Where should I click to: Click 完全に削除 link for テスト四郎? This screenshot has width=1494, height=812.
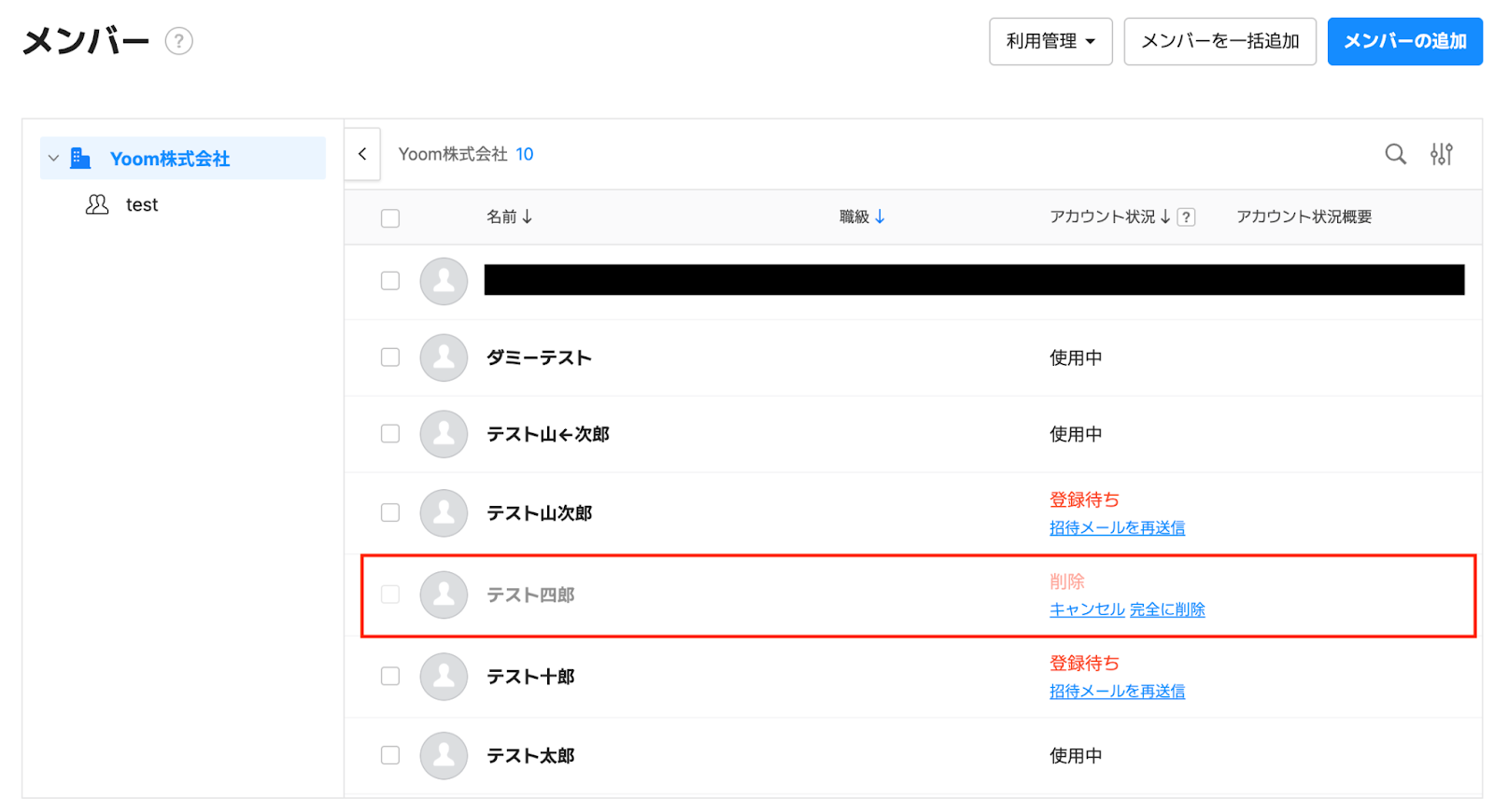pyautogui.click(x=1167, y=609)
